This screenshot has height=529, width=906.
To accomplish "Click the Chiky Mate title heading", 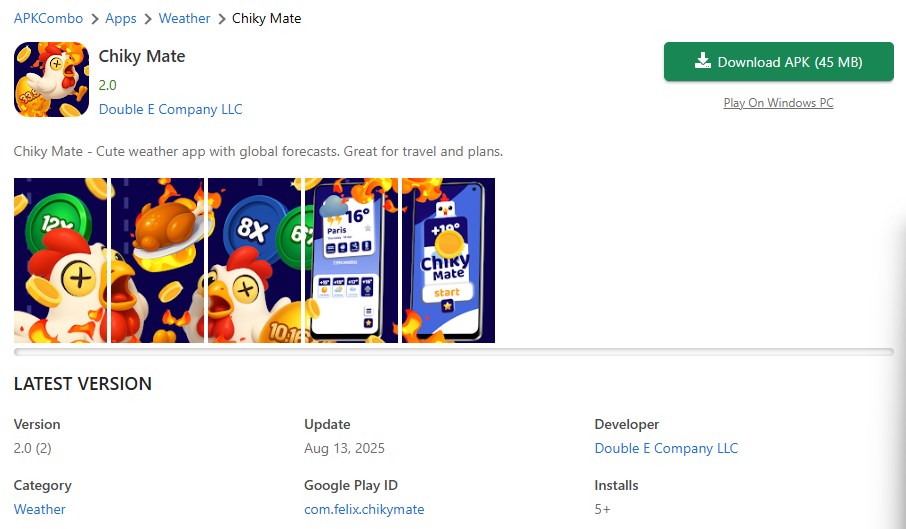I will pyautogui.click(x=142, y=56).
